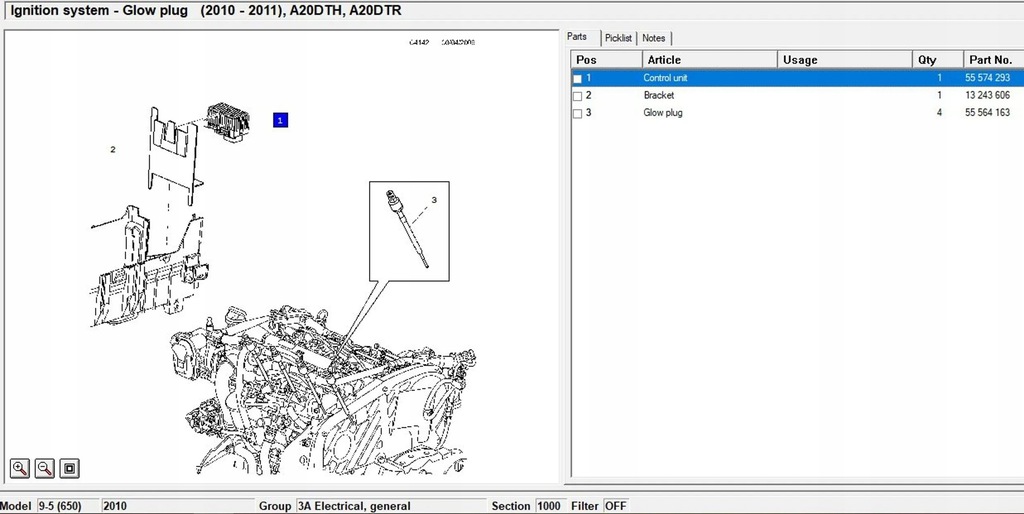
Task: Click the engine assembly drawing
Action: (x=323, y=390)
